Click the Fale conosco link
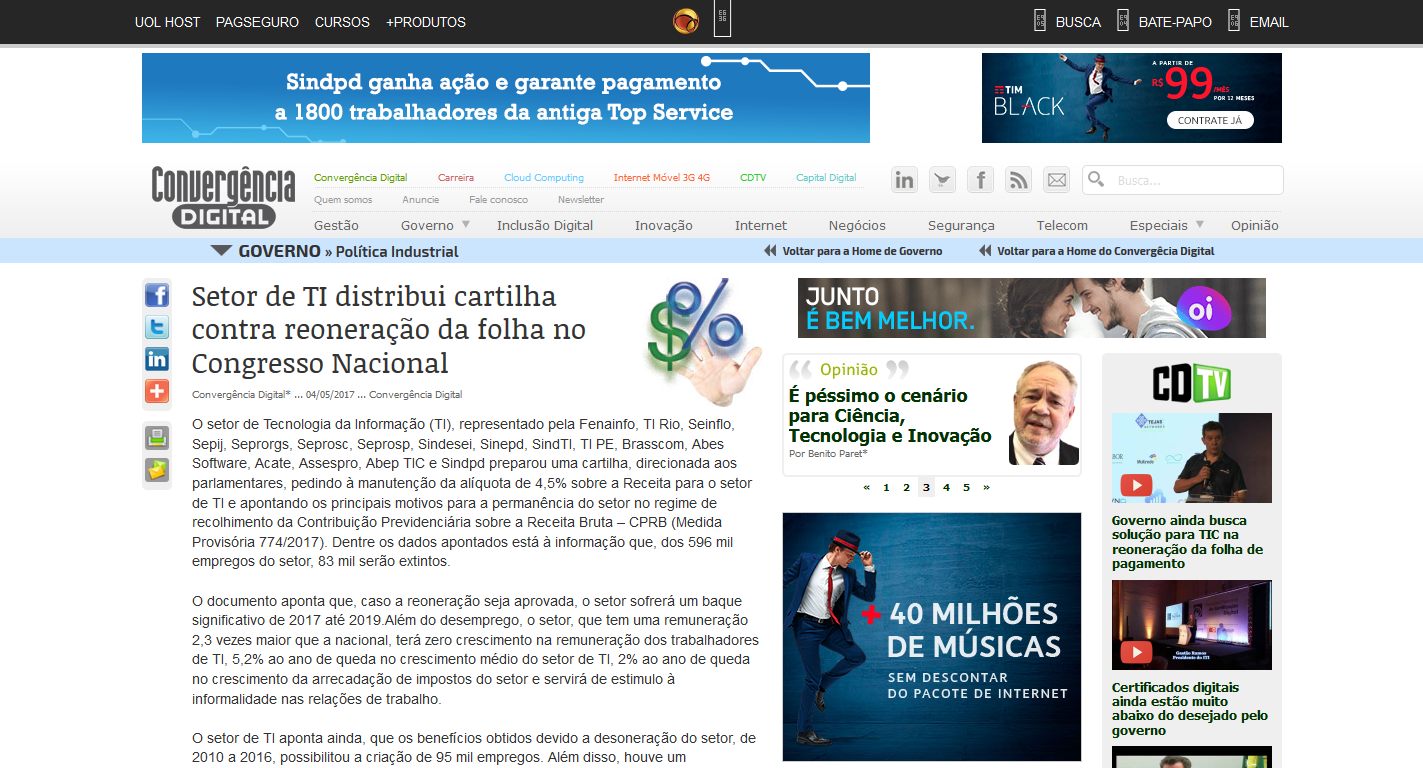 (x=499, y=200)
